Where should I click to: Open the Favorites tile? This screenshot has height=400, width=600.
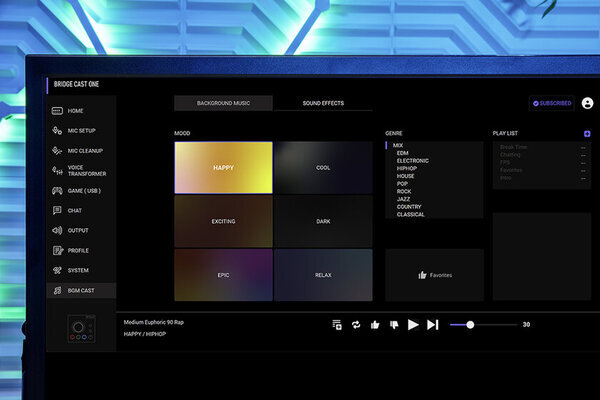tap(434, 274)
